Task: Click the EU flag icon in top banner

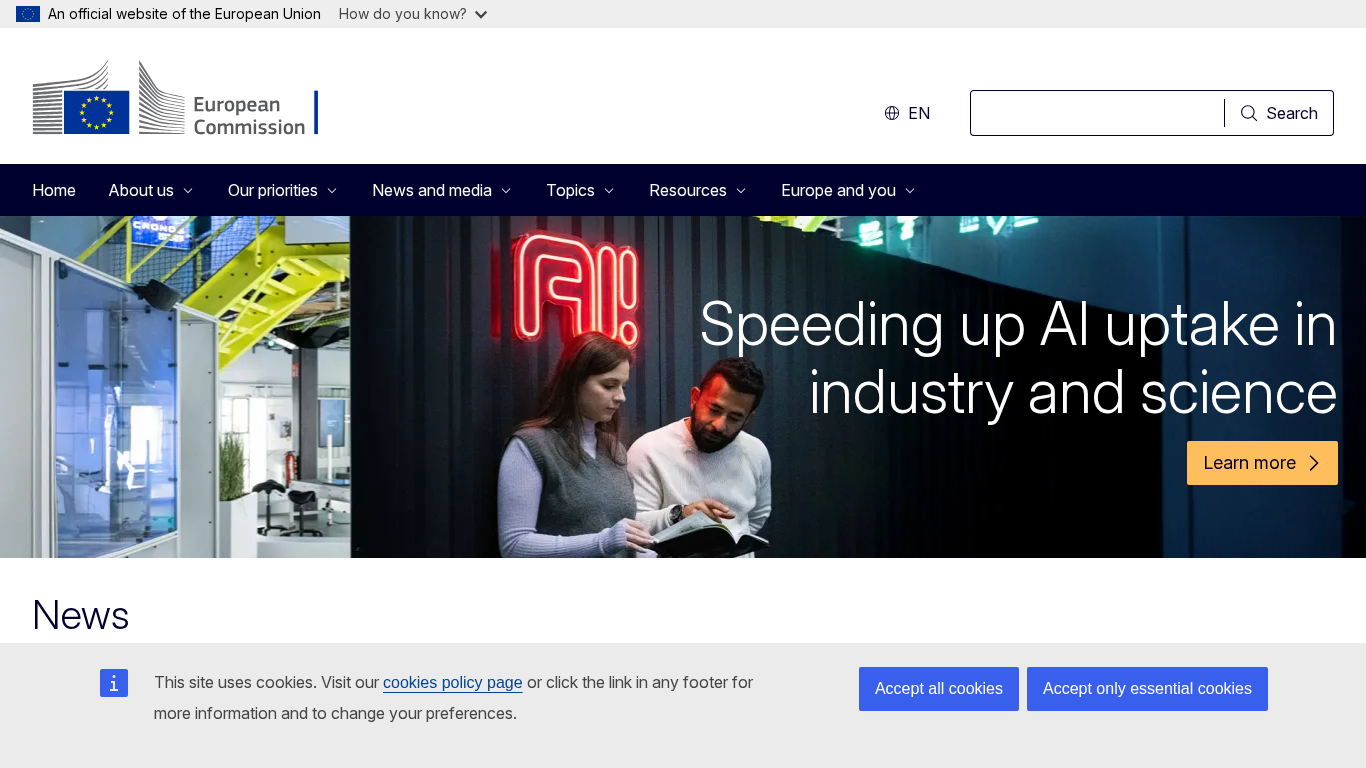Action: point(28,14)
